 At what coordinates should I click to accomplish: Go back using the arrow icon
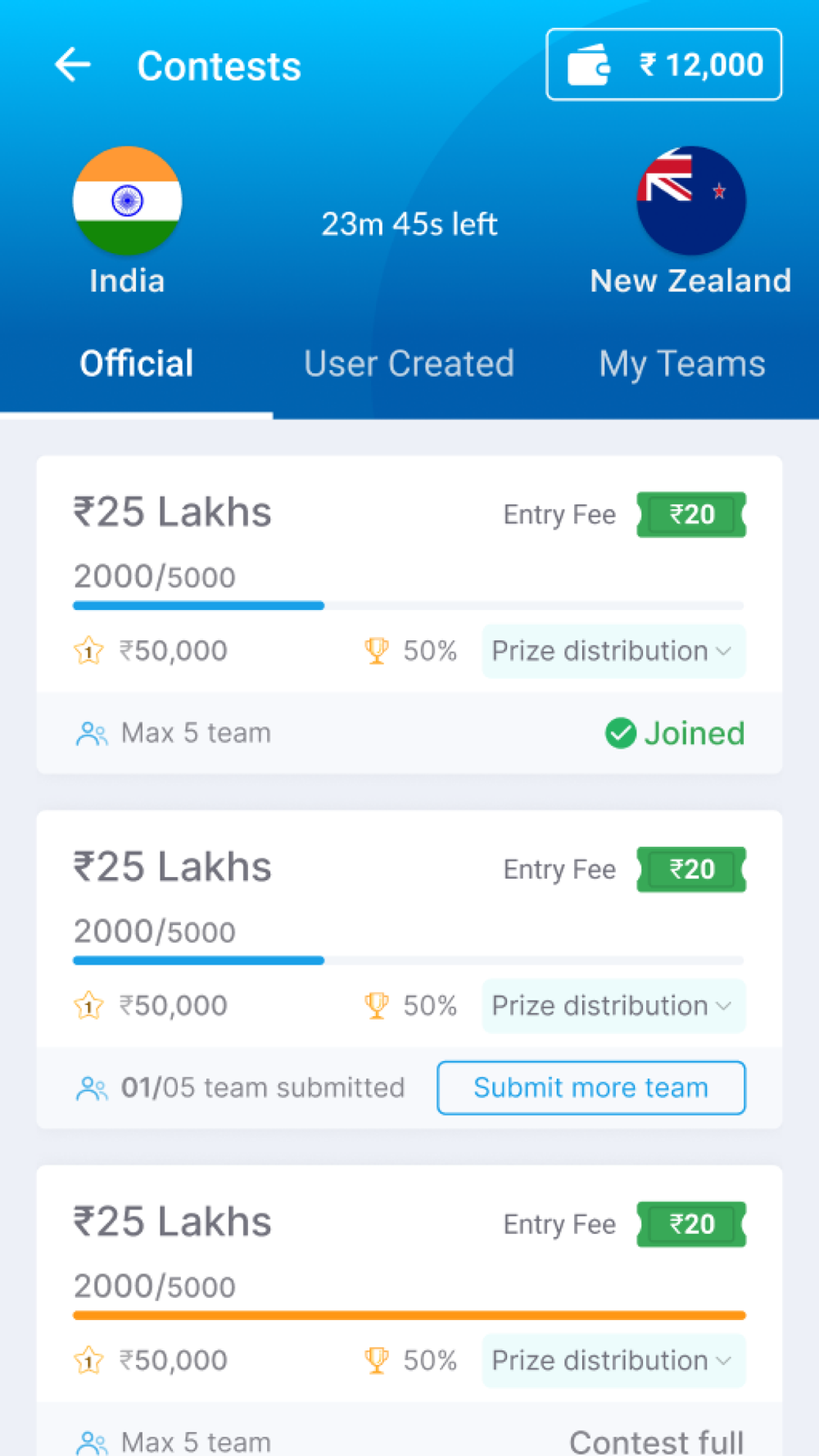point(73,66)
